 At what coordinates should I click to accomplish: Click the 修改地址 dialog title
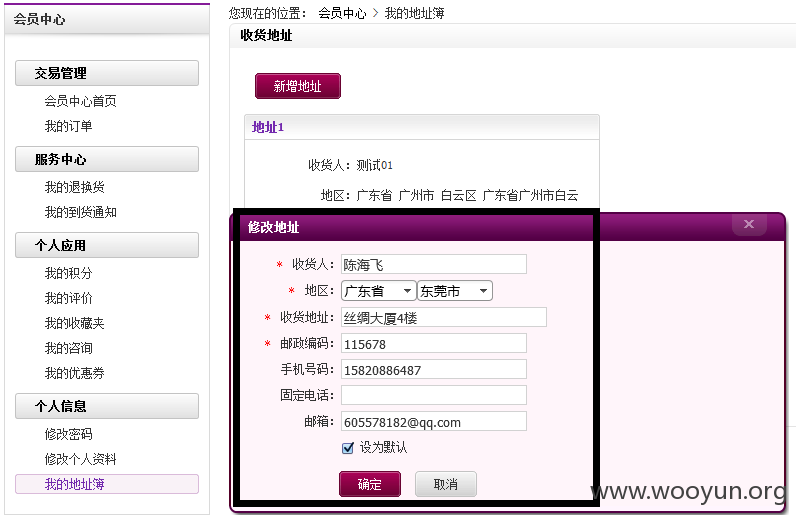(x=273, y=227)
